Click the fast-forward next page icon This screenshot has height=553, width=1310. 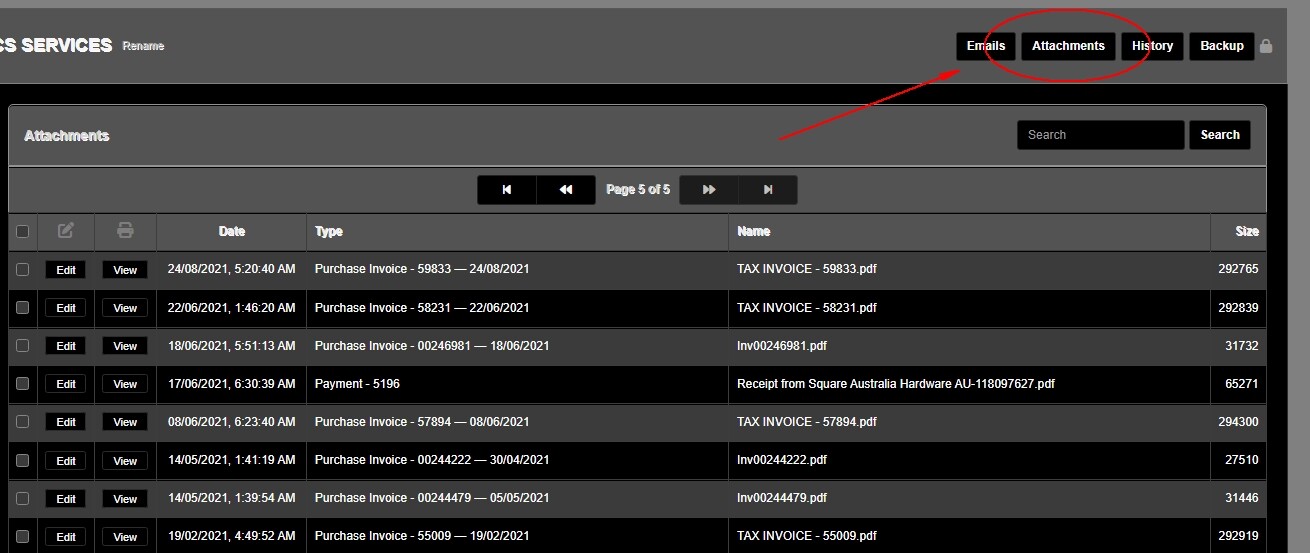point(709,190)
